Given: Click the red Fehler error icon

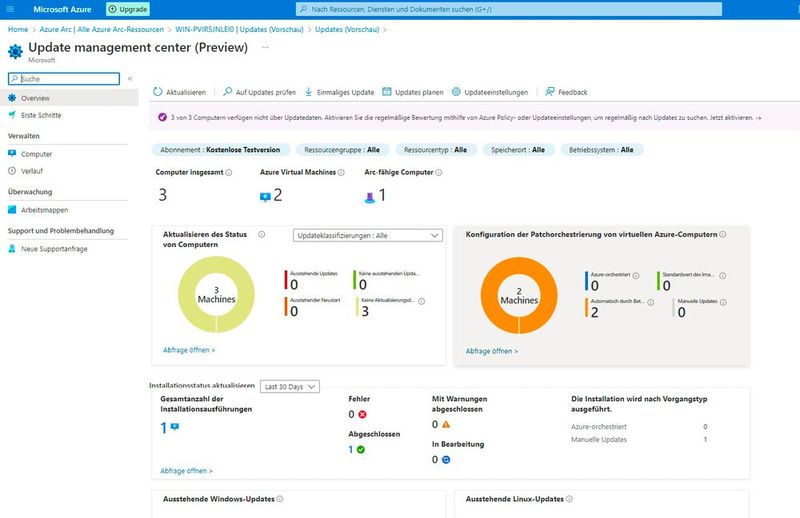Looking at the screenshot, I should pyautogui.click(x=362, y=414).
